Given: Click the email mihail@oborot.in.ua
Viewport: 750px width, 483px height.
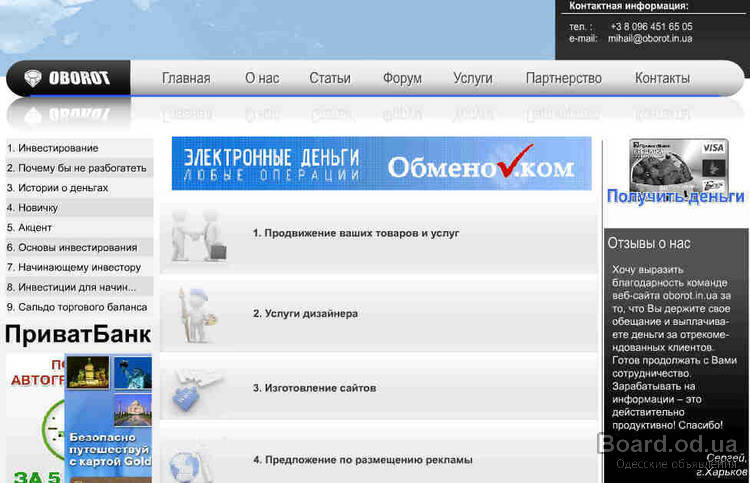Looking at the screenshot, I should click(650, 39).
